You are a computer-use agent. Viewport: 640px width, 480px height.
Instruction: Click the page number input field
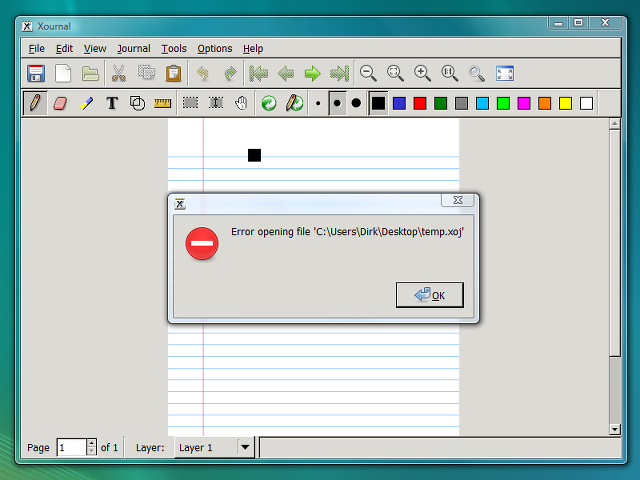72,447
